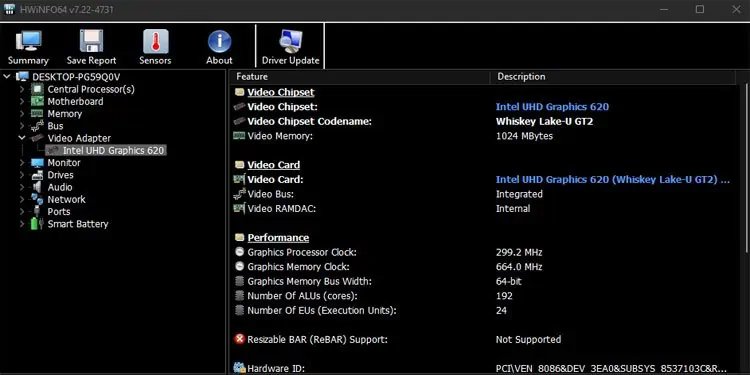The width and height of the screenshot is (750, 375).
Task: Click the DESKTOP-PG59Q0V computer icon
Action: point(22,77)
